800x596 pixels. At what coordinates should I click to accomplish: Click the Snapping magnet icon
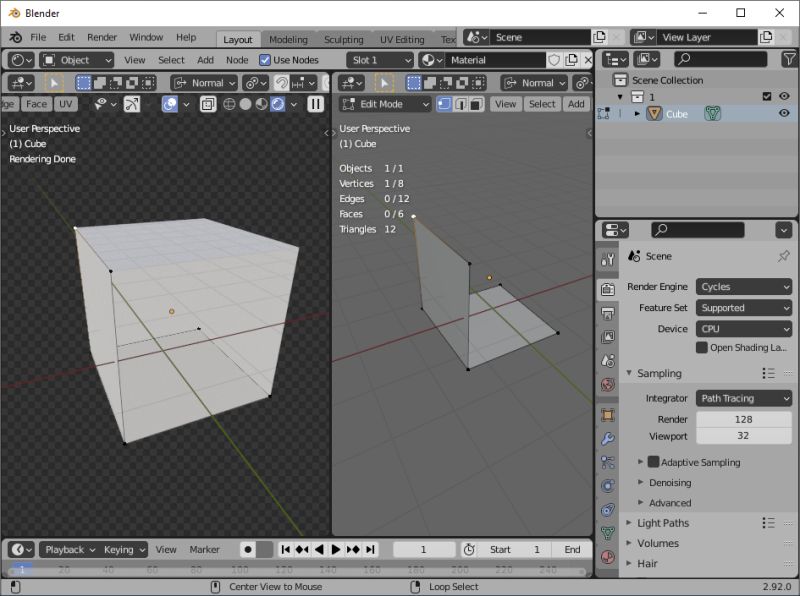tap(281, 83)
